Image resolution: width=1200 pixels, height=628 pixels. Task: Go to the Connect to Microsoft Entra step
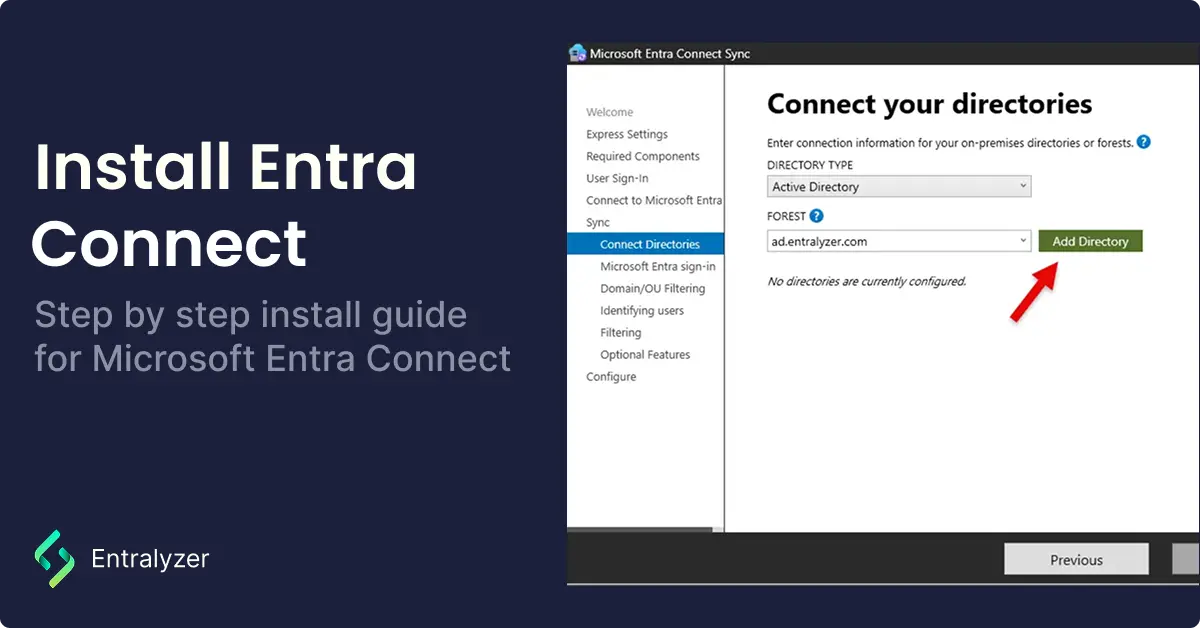653,200
